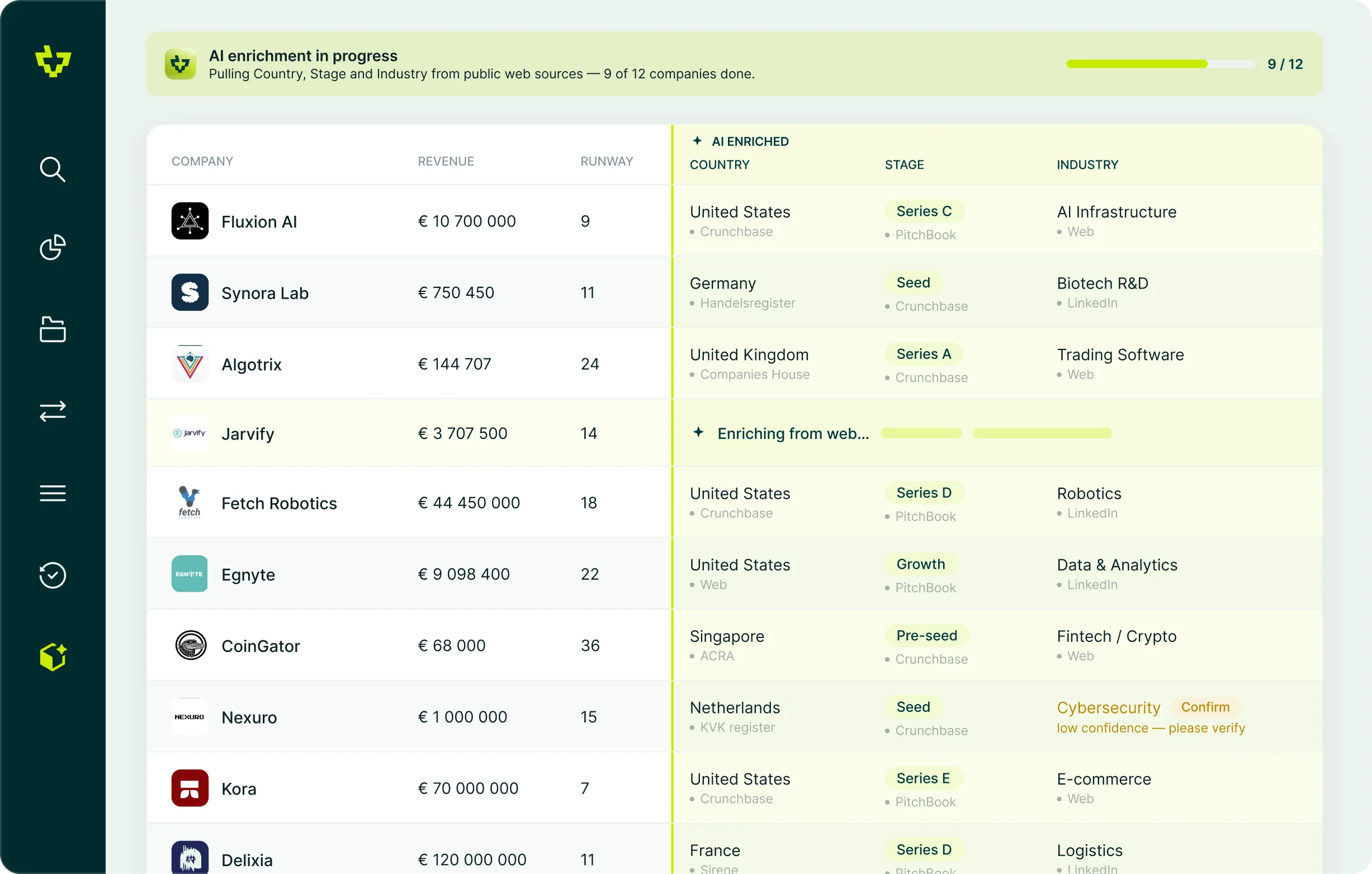This screenshot has height=874, width=1372.
Task: Click runway value 24 for Algotrix
Action: [590, 364]
